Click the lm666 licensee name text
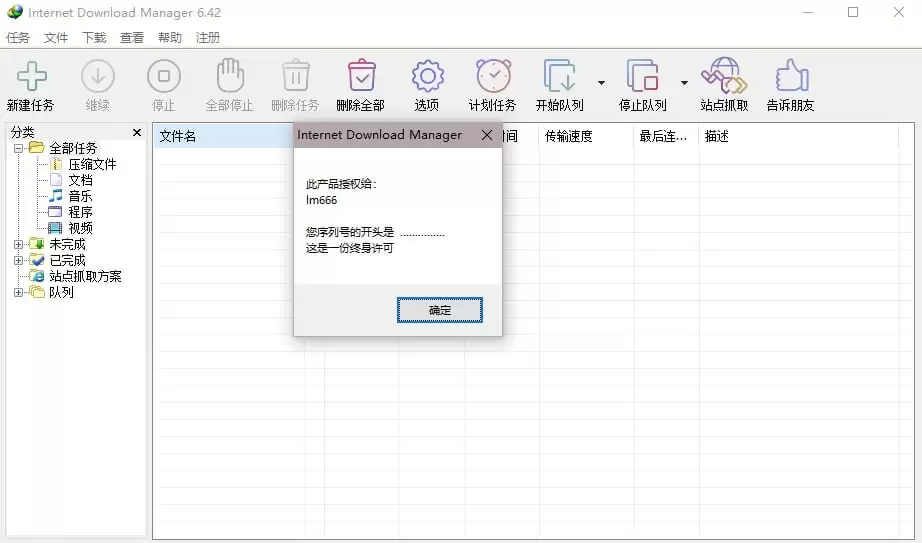 321,200
